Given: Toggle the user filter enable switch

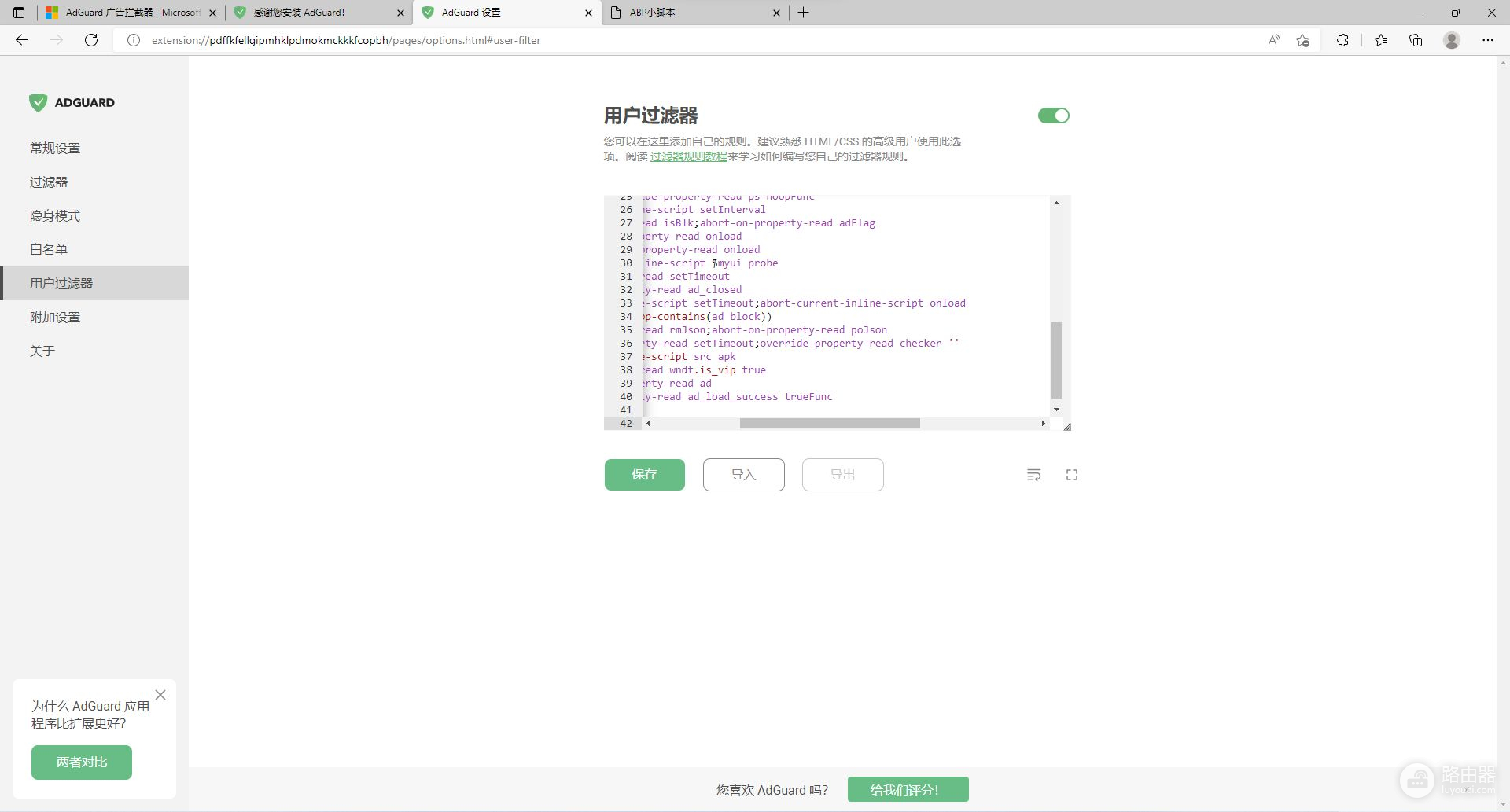Looking at the screenshot, I should (x=1053, y=116).
